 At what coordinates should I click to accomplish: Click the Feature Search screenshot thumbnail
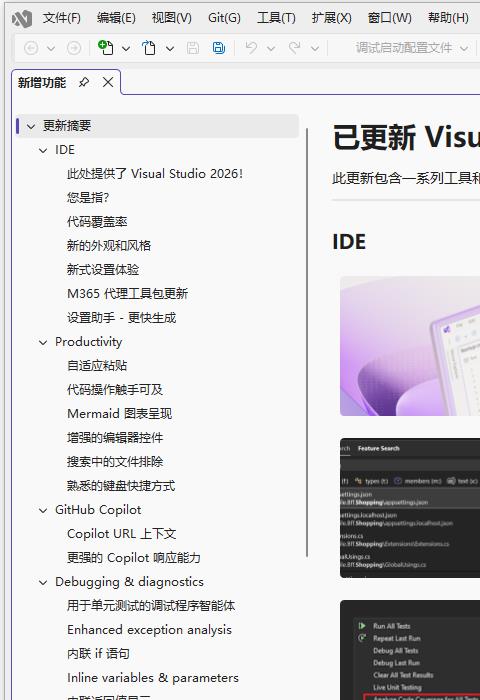410,508
